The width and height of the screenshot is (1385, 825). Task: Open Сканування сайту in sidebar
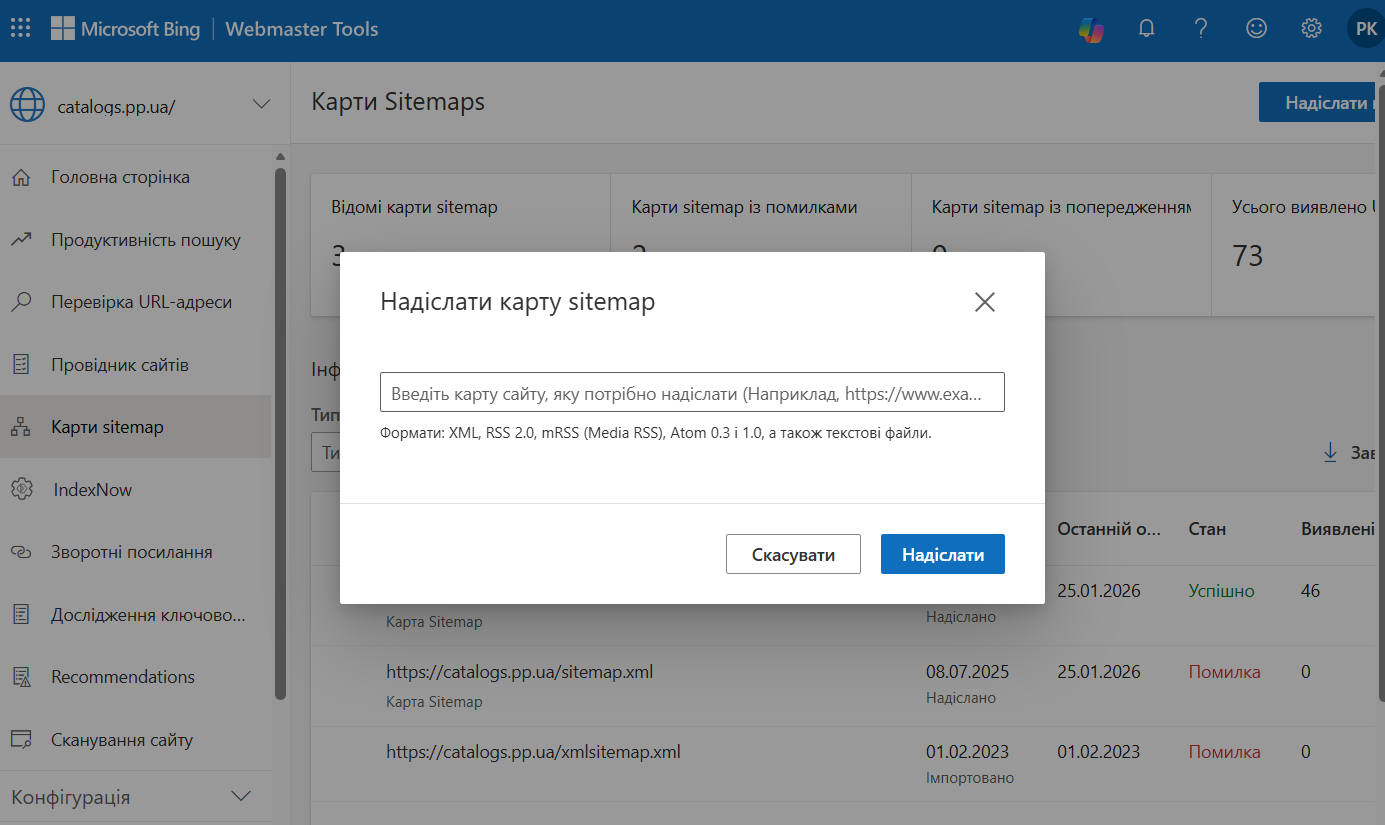click(121, 740)
